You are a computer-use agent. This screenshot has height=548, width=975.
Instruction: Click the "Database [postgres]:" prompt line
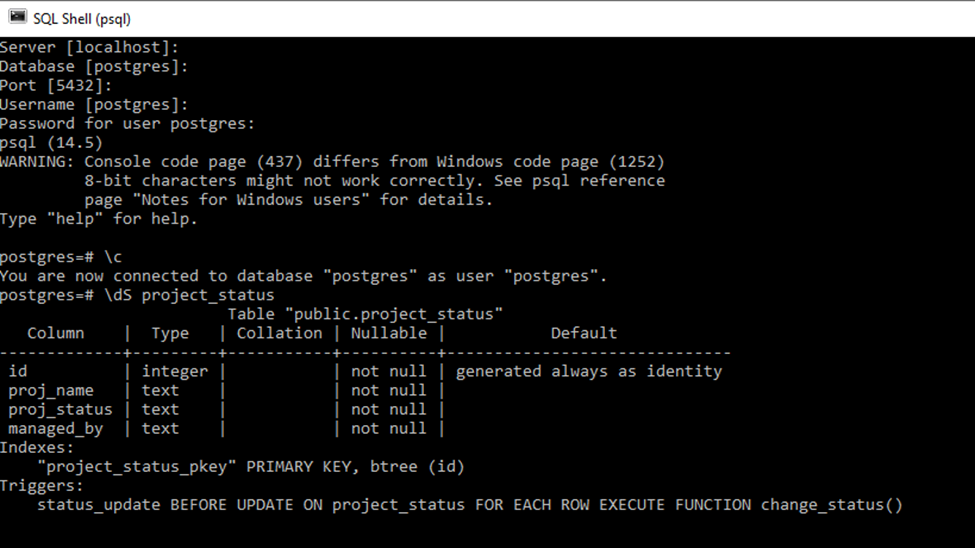point(95,66)
